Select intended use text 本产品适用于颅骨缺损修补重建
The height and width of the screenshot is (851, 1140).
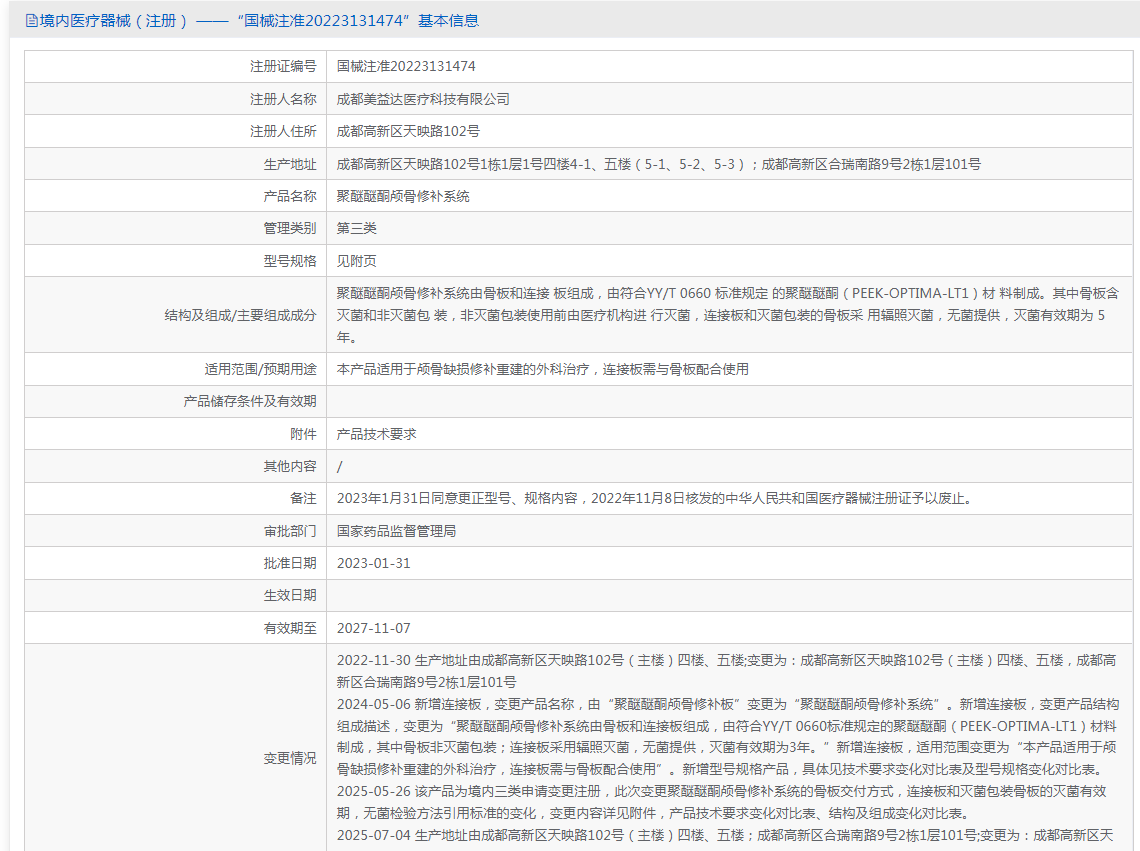[x=542, y=369]
